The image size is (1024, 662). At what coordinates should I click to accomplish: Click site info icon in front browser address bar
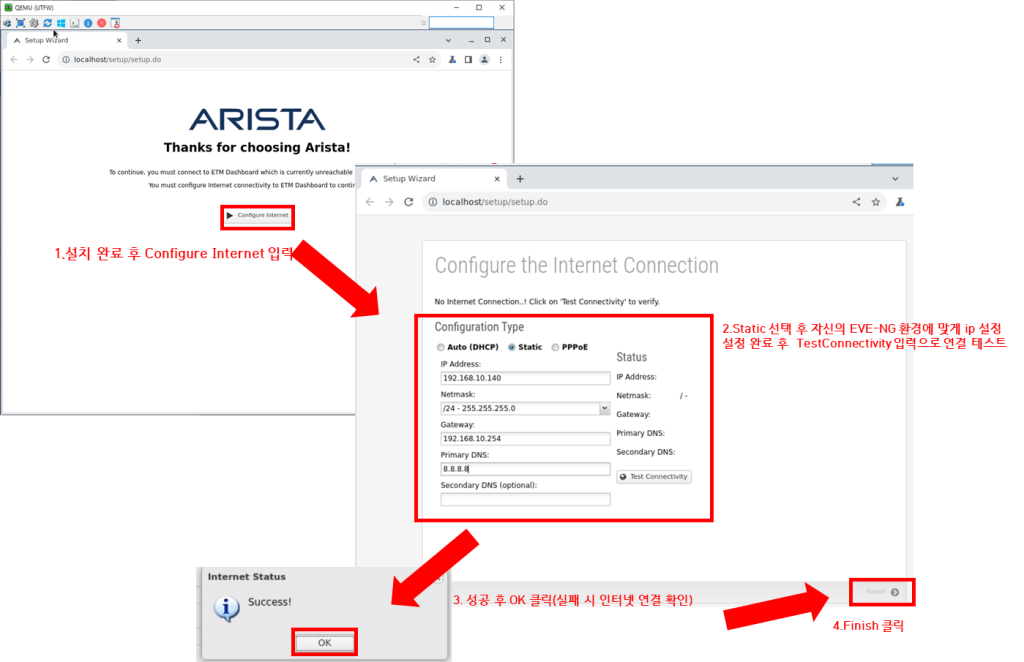[x=432, y=202]
